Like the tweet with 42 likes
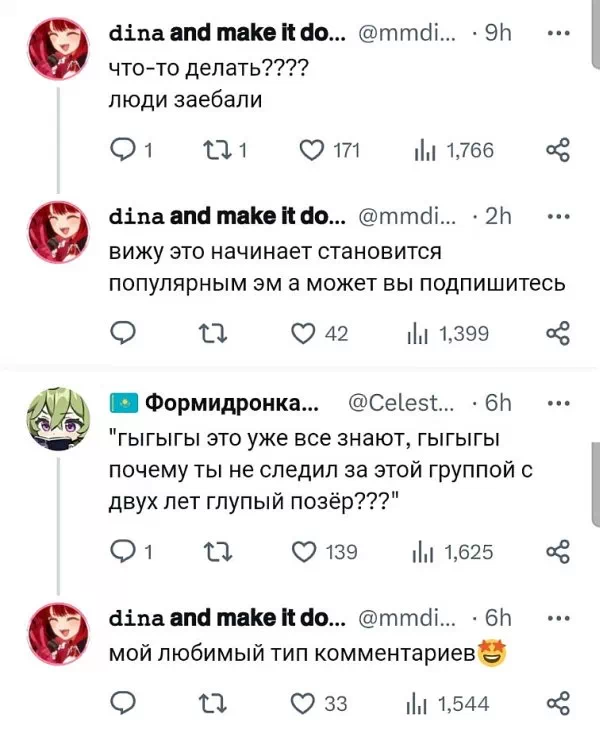The width and height of the screenshot is (600, 737). (x=308, y=334)
